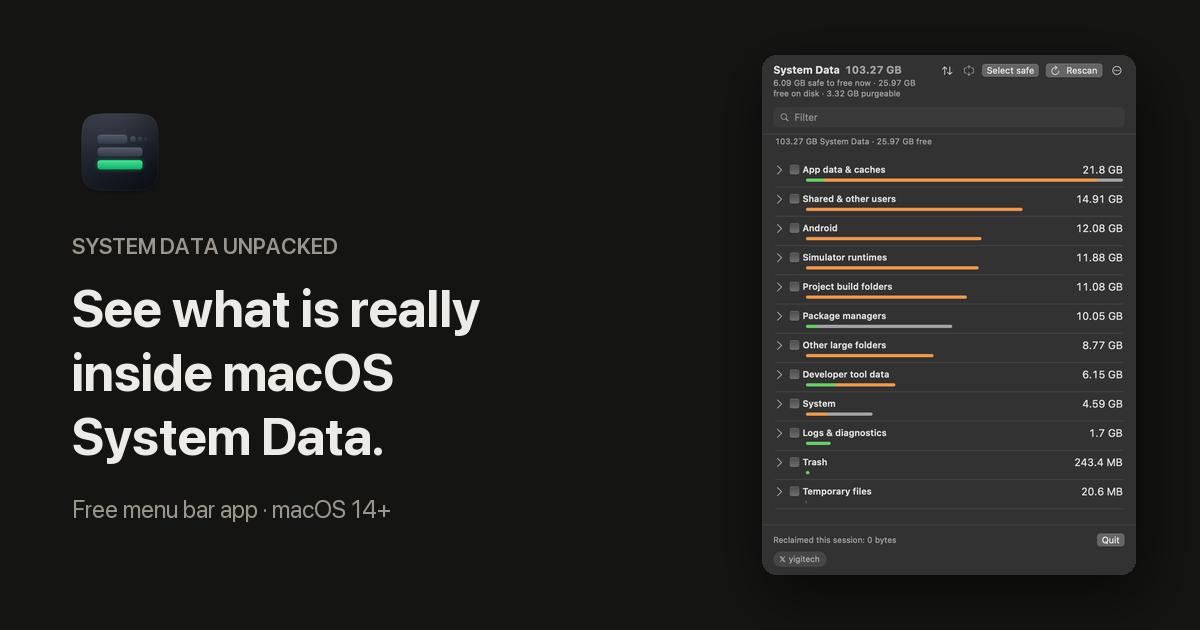
Task: Select the Logs & diagnostics checkbox
Action: coord(794,433)
